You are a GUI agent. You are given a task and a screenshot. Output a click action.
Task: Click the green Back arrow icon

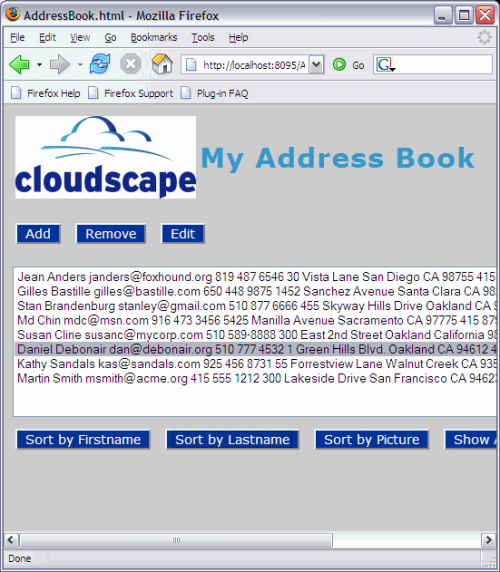(19, 65)
